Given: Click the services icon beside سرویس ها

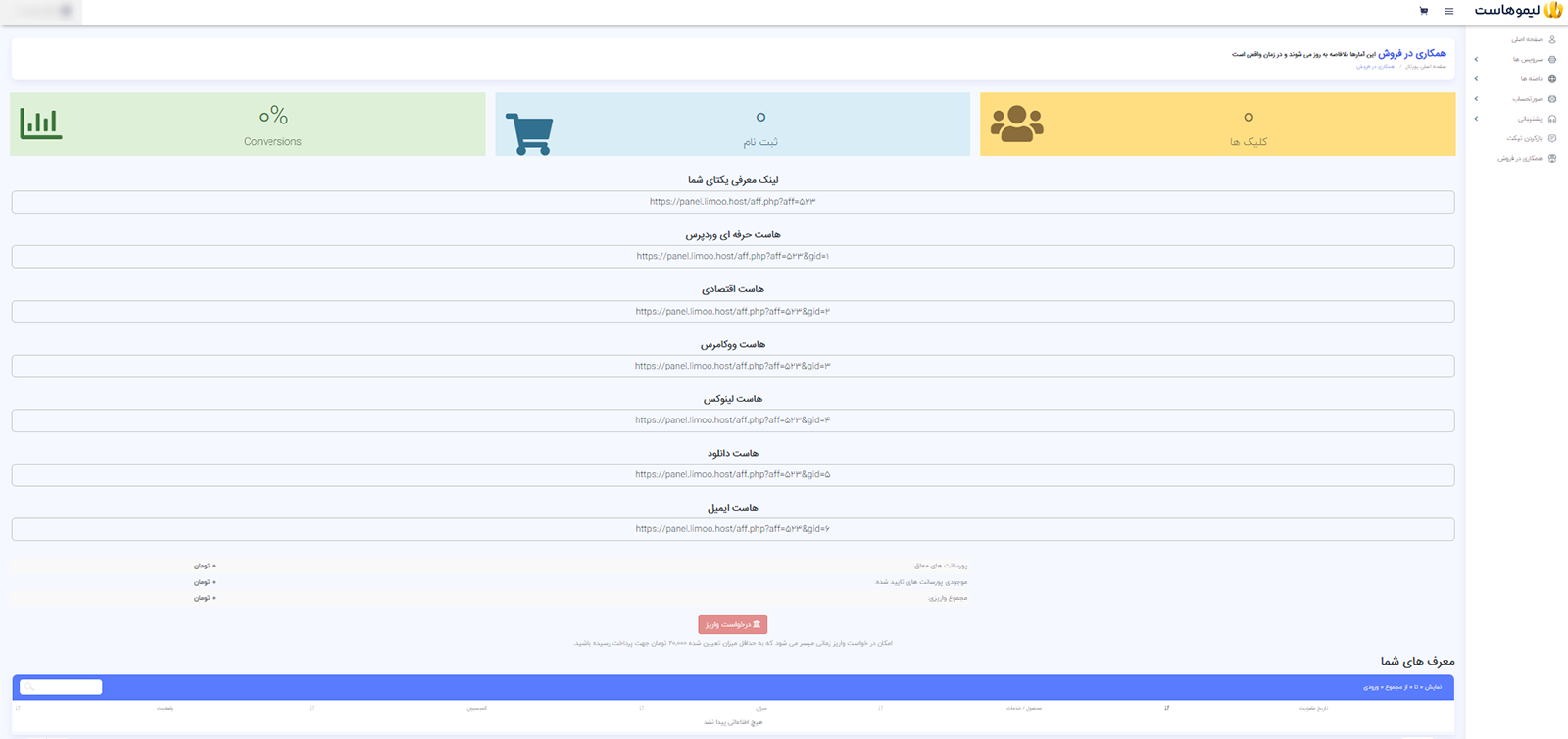Looking at the screenshot, I should pos(1551,59).
